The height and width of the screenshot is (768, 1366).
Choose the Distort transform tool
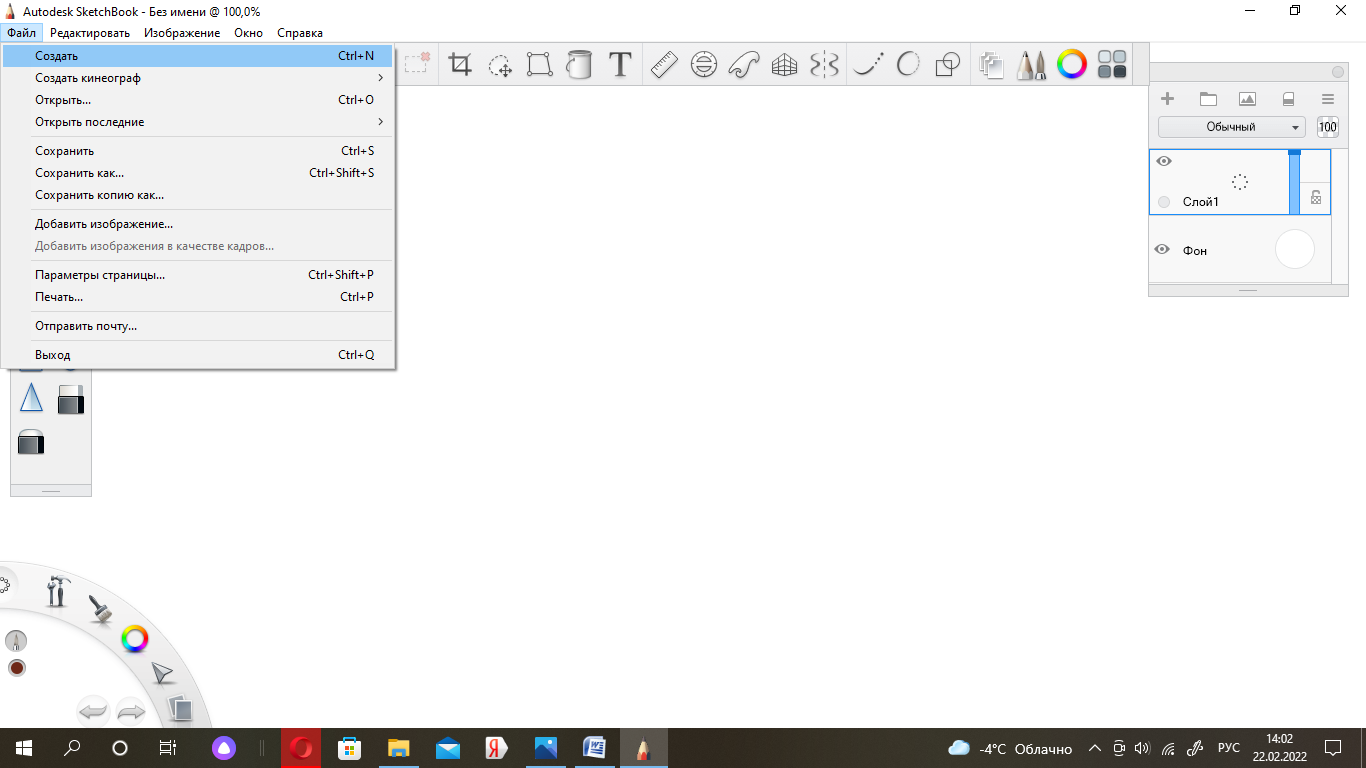pos(540,65)
